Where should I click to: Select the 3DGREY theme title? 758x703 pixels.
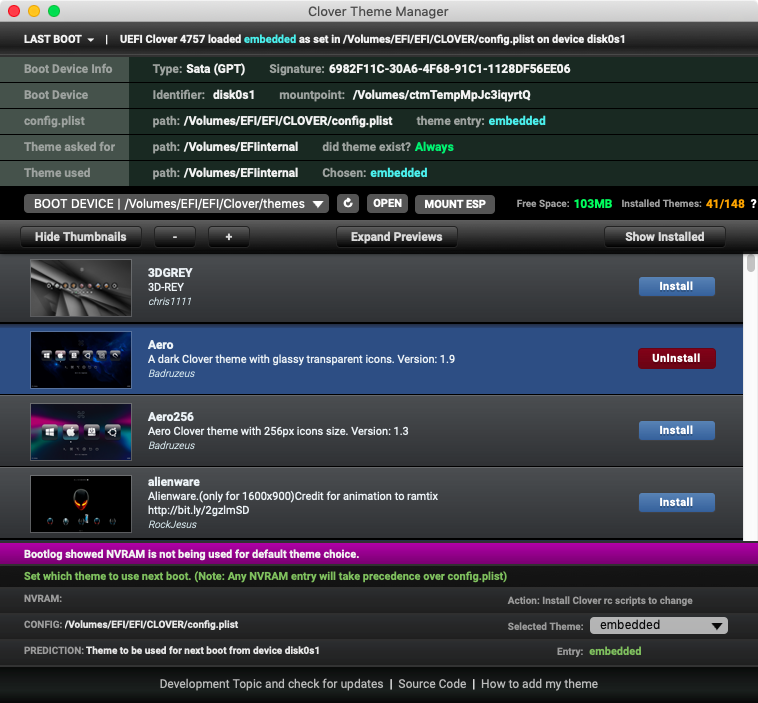click(x=170, y=273)
